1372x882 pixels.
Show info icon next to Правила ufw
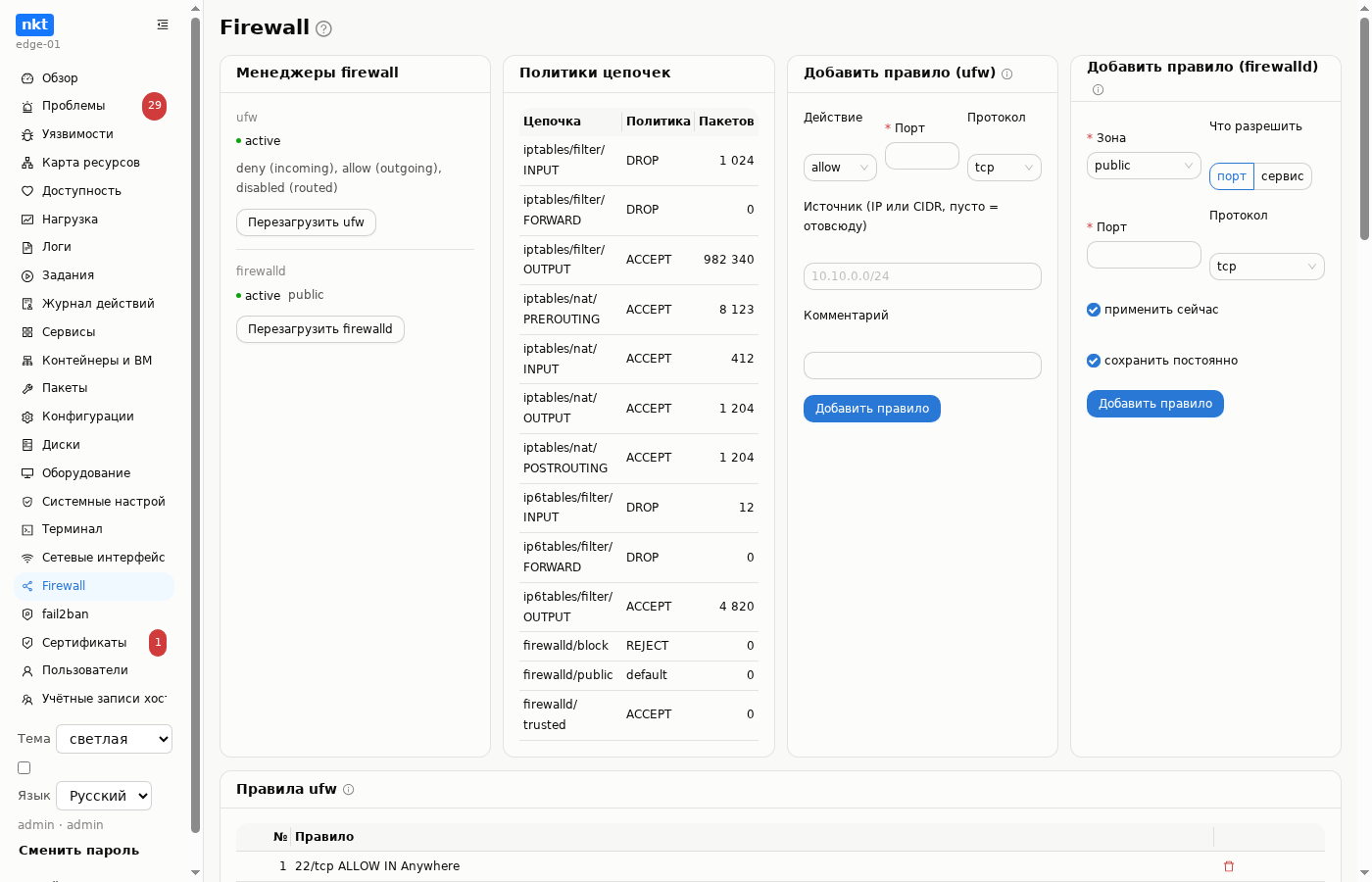[349, 790]
